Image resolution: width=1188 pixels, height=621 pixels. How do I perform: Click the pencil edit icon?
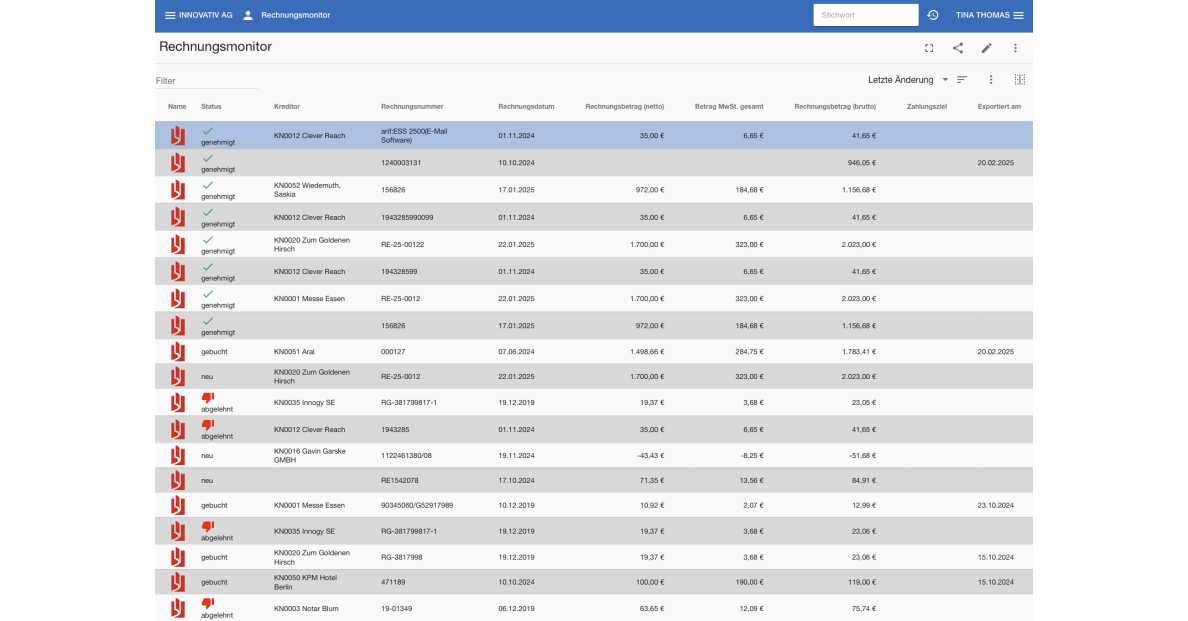[986, 48]
